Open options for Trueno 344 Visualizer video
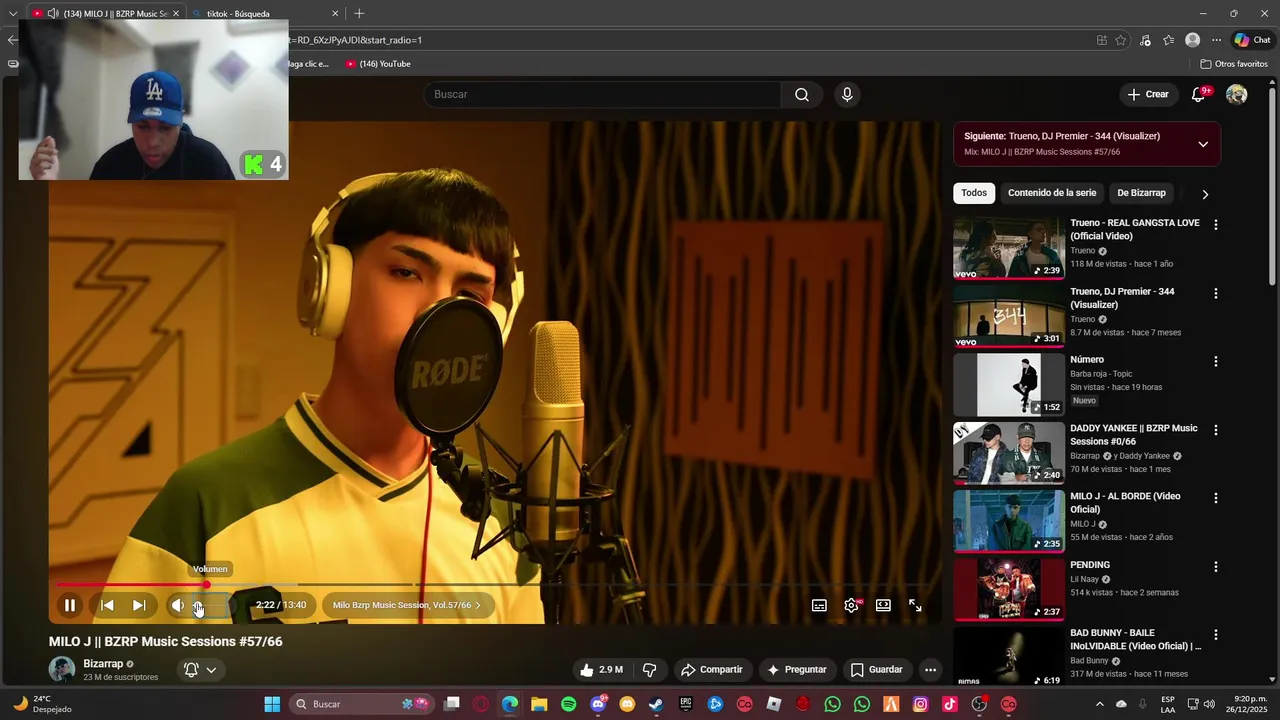The width and height of the screenshot is (1280, 720). [1216, 293]
